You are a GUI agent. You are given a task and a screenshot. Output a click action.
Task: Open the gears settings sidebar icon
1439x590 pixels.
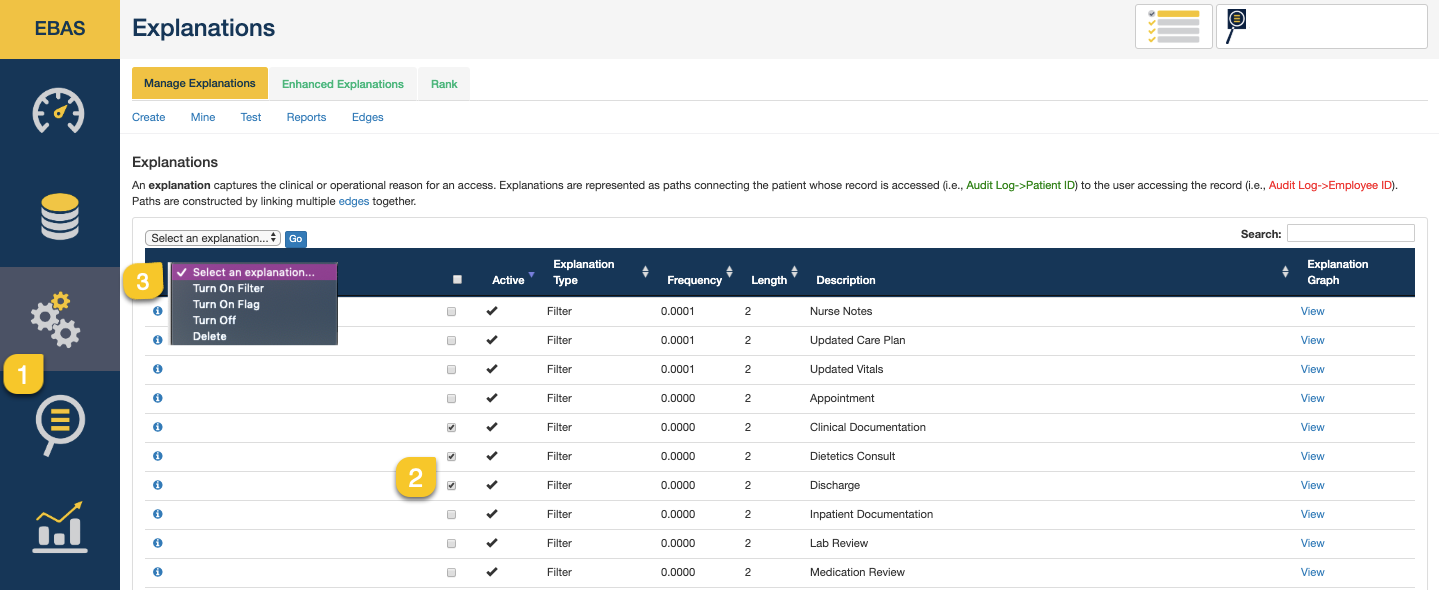coord(55,319)
